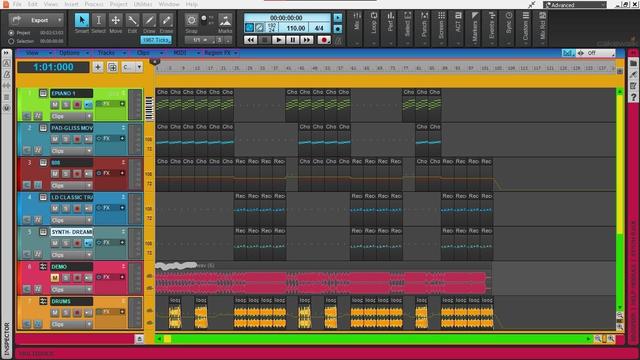Toggle audio engine in transport module
The width and height of the screenshot is (640, 360).
(x=249, y=28)
